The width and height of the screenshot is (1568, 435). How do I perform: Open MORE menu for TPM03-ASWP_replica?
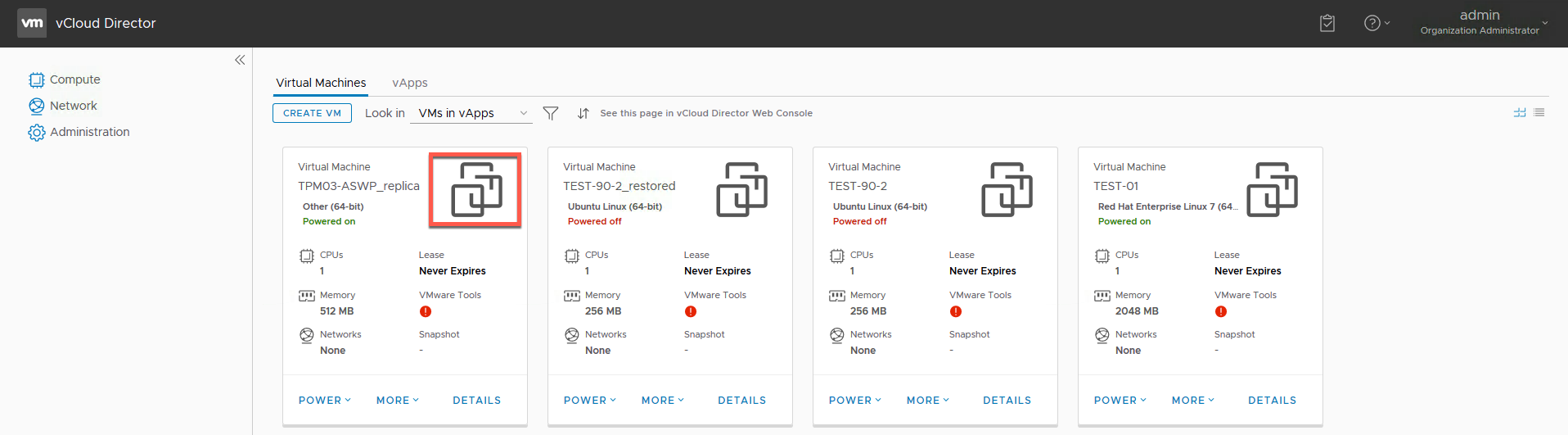[x=398, y=401]
